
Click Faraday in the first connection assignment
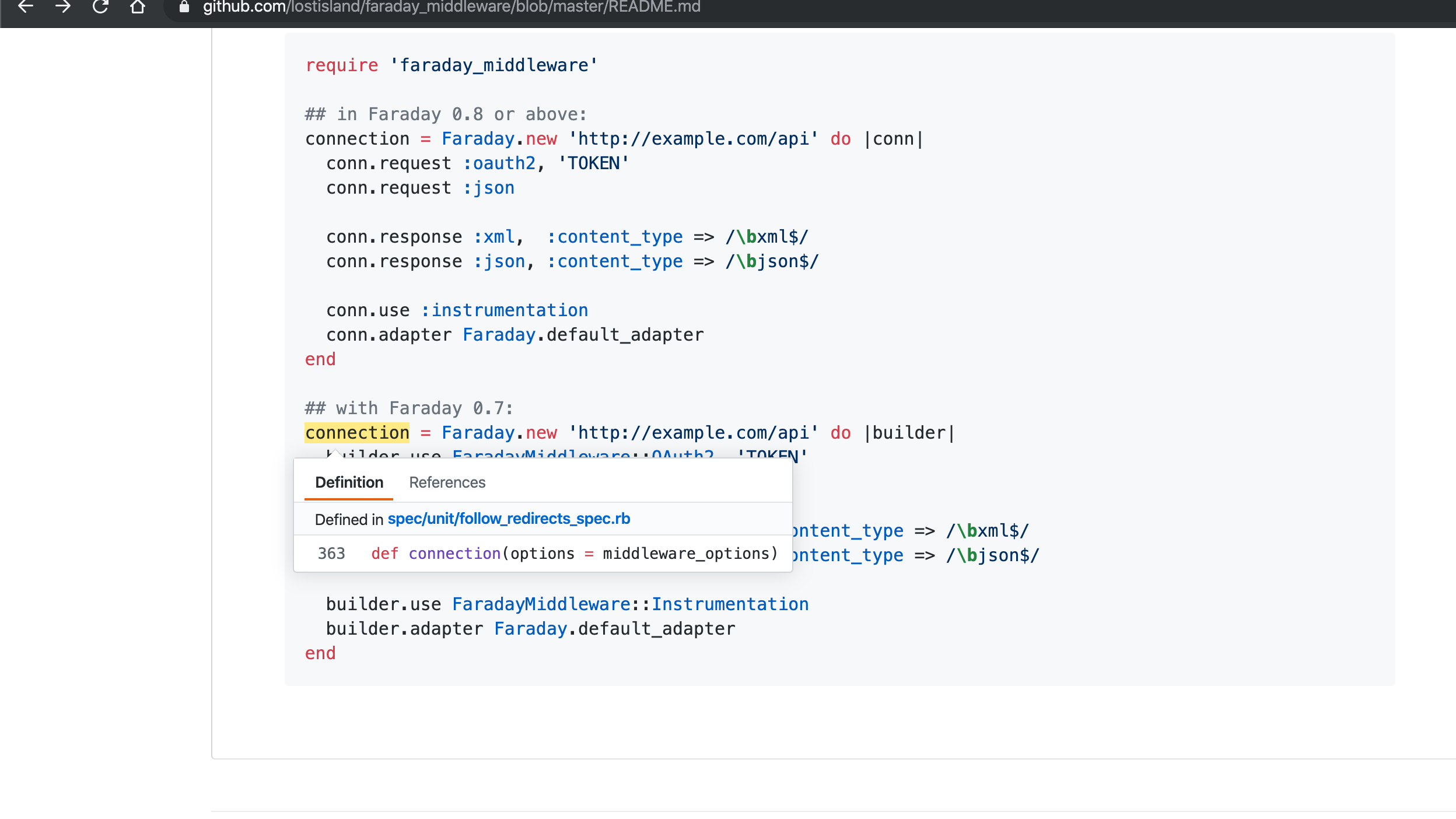point(478,139)
